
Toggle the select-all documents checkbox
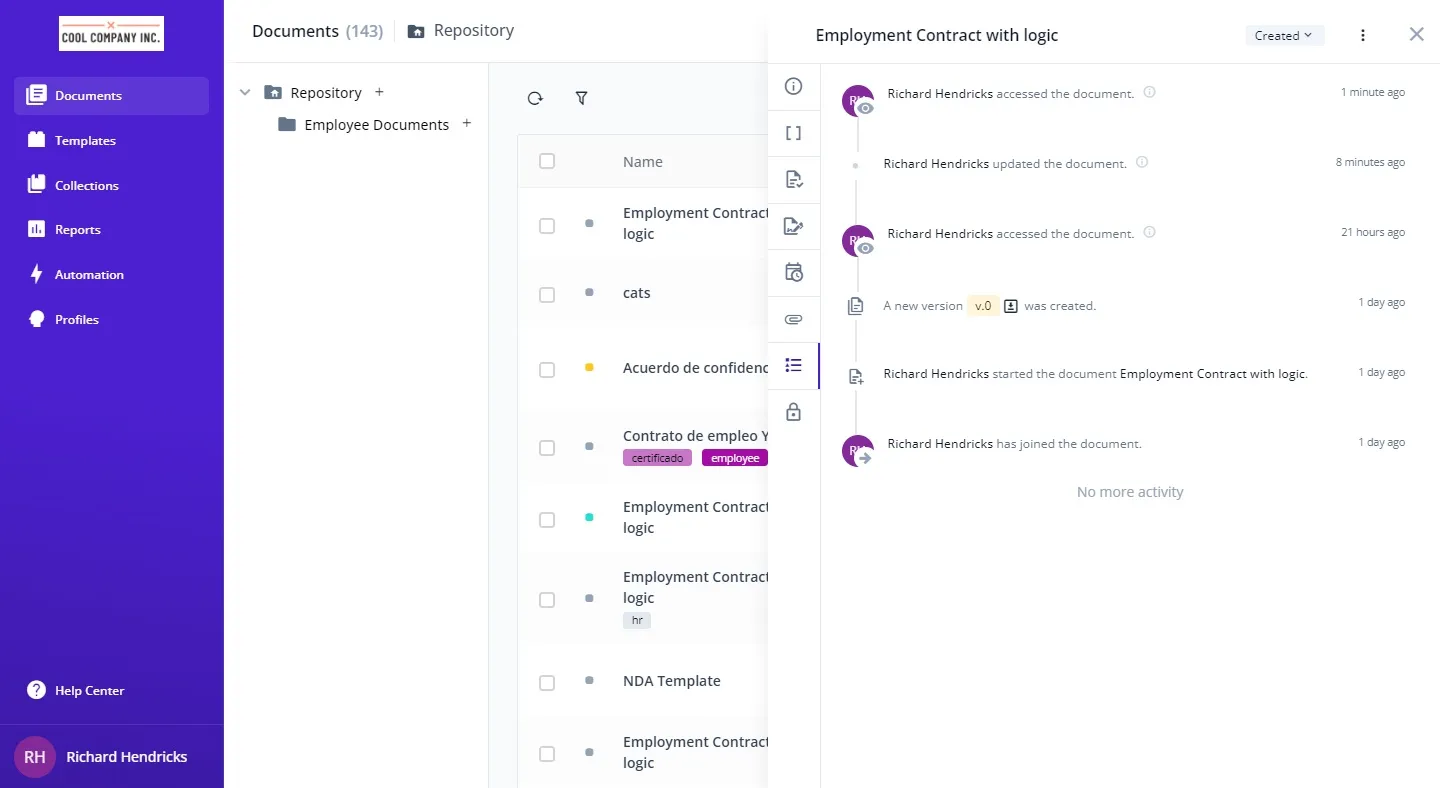pyautogui.click(x=547, y=161)
